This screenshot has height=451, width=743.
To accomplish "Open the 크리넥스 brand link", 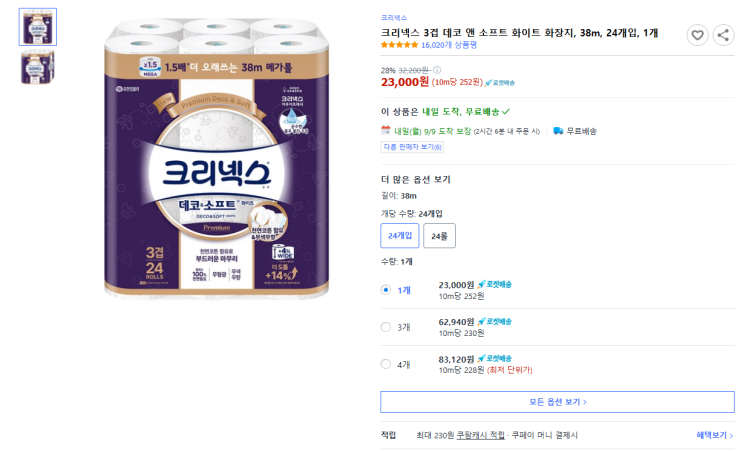I will coord(394,17).
